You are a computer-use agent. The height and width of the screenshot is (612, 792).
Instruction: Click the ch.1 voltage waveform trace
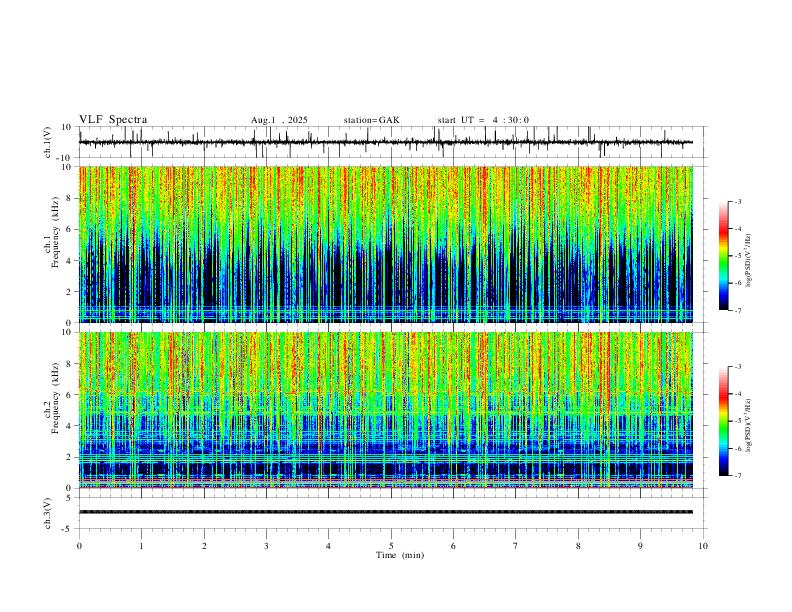point(385,142)
